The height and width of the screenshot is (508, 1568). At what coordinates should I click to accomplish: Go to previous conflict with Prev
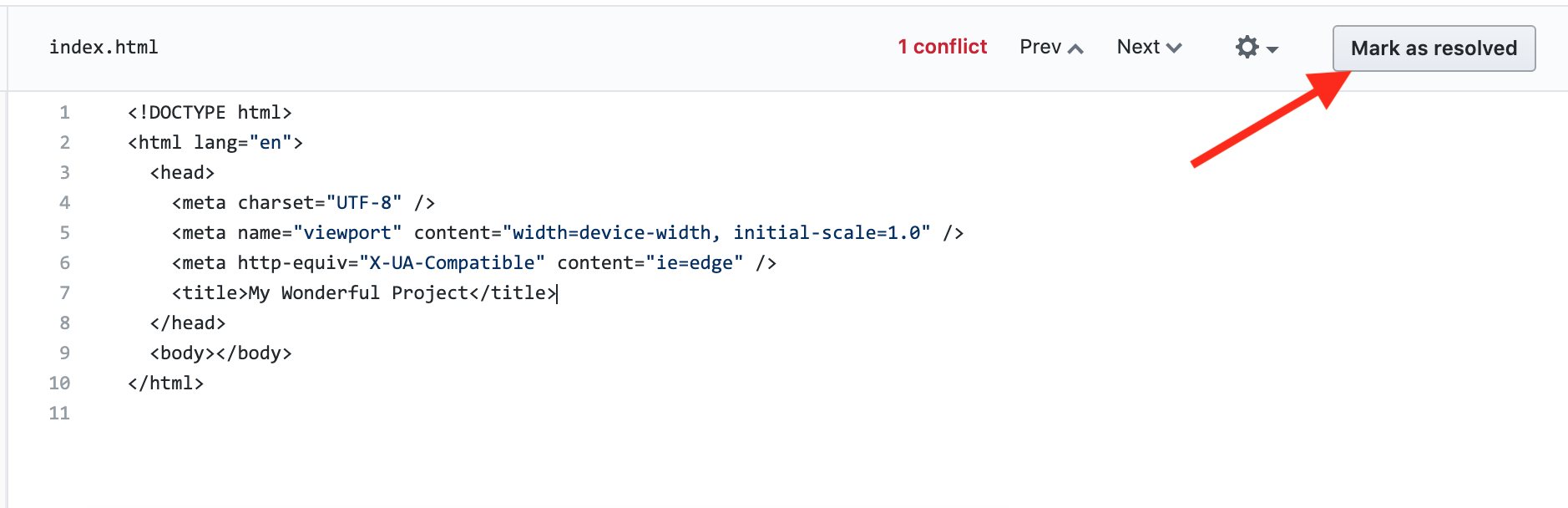1050,48
